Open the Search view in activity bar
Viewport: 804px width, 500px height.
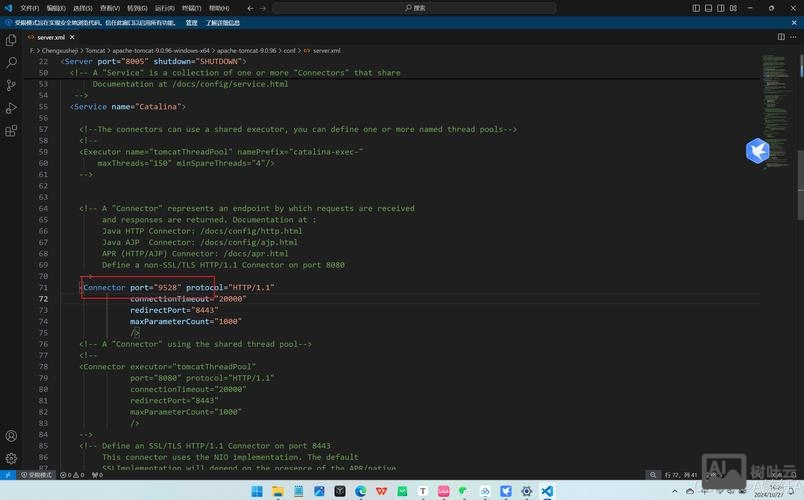pyautogui.click(x=11, y=64)
